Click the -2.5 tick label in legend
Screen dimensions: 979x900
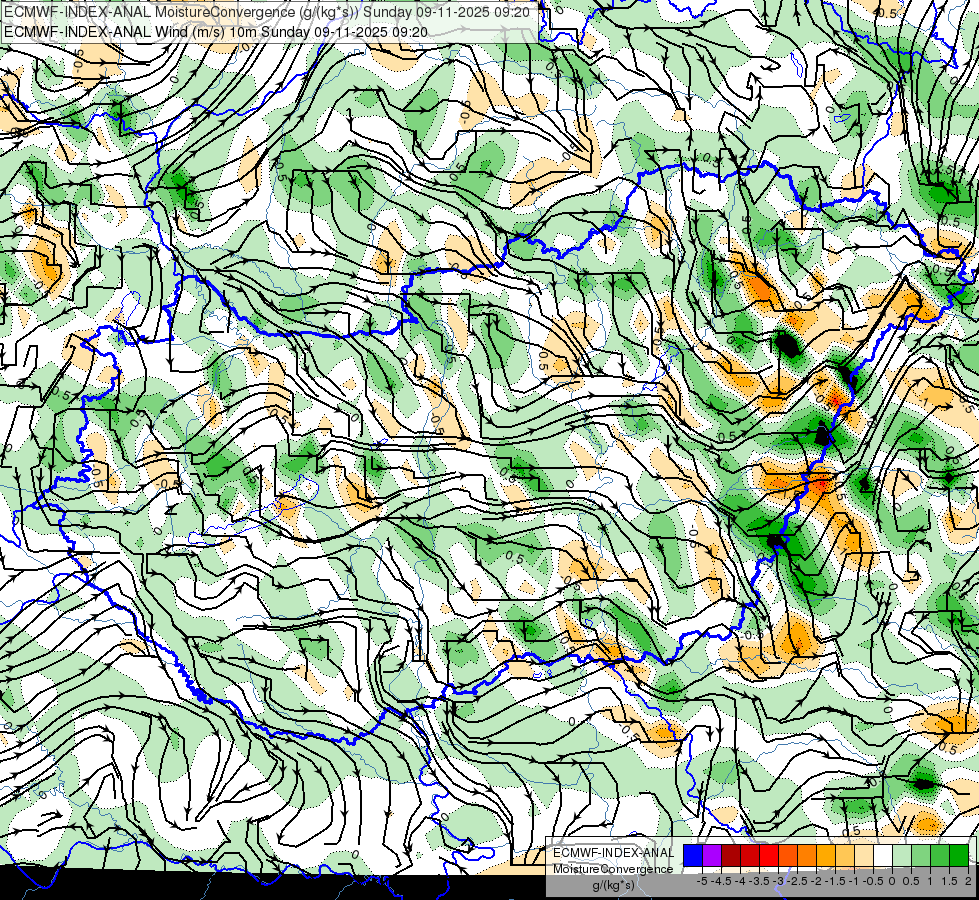coord(797,881)
